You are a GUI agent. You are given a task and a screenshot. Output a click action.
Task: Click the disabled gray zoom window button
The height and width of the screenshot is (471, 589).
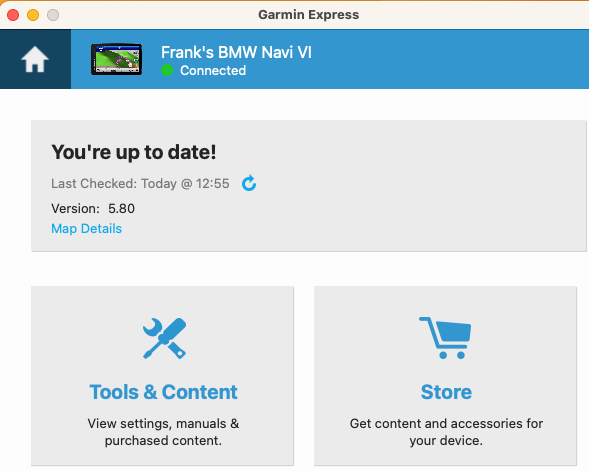click(x=53, y=15)
